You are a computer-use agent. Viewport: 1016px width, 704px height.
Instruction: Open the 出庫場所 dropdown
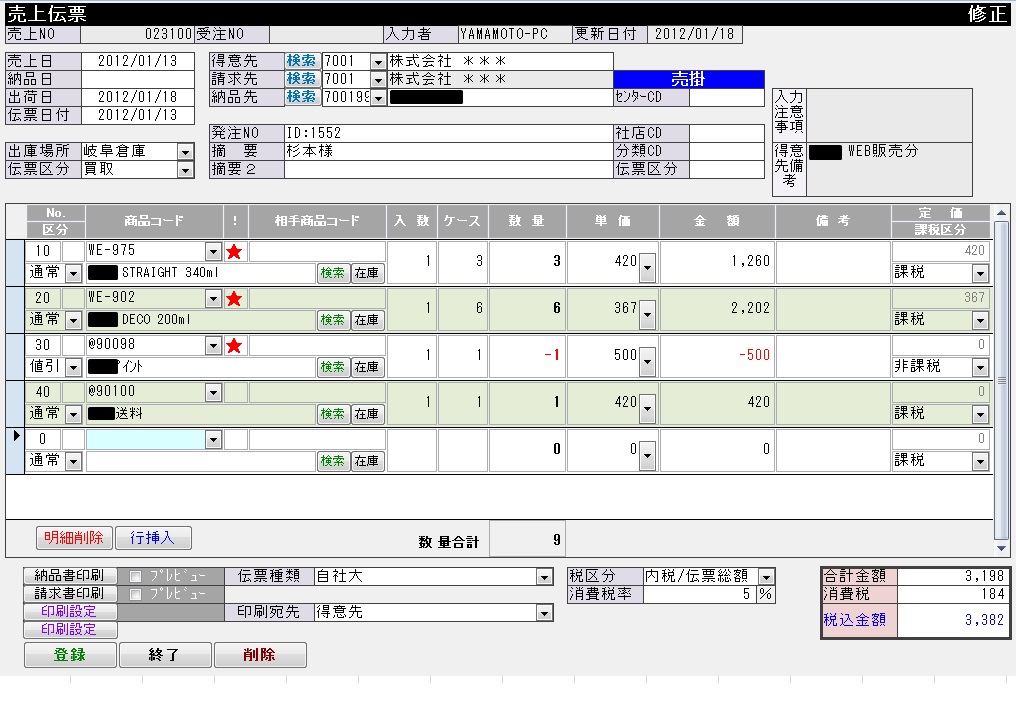tap(185, 152)
